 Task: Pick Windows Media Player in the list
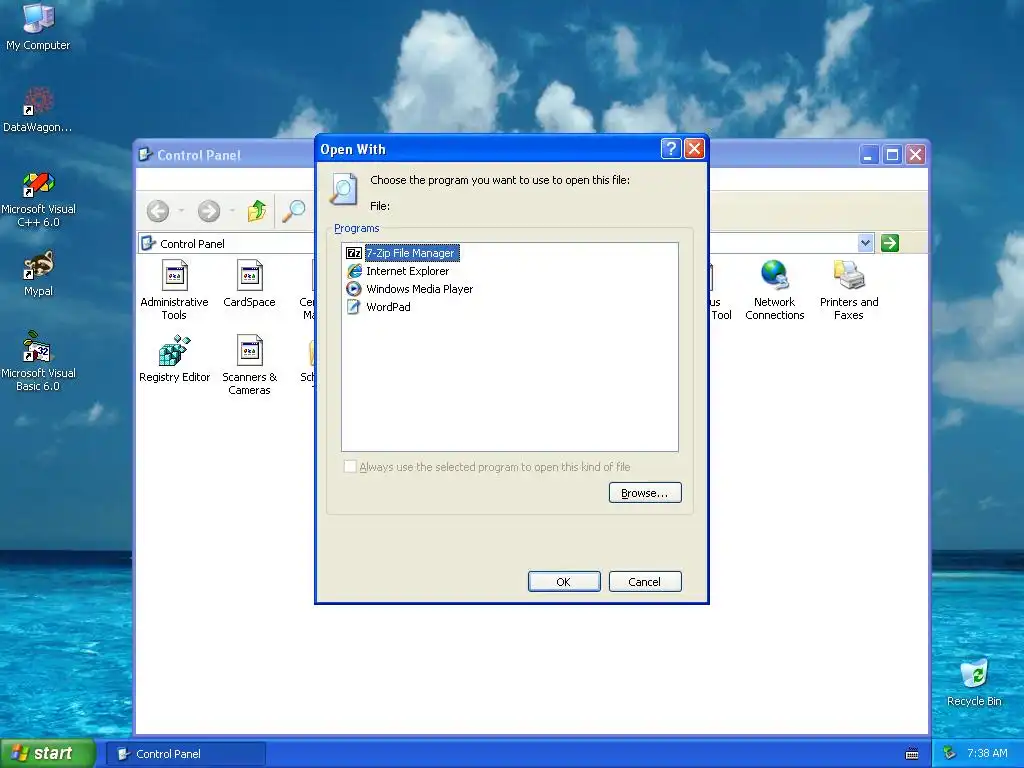click(409, 289)
